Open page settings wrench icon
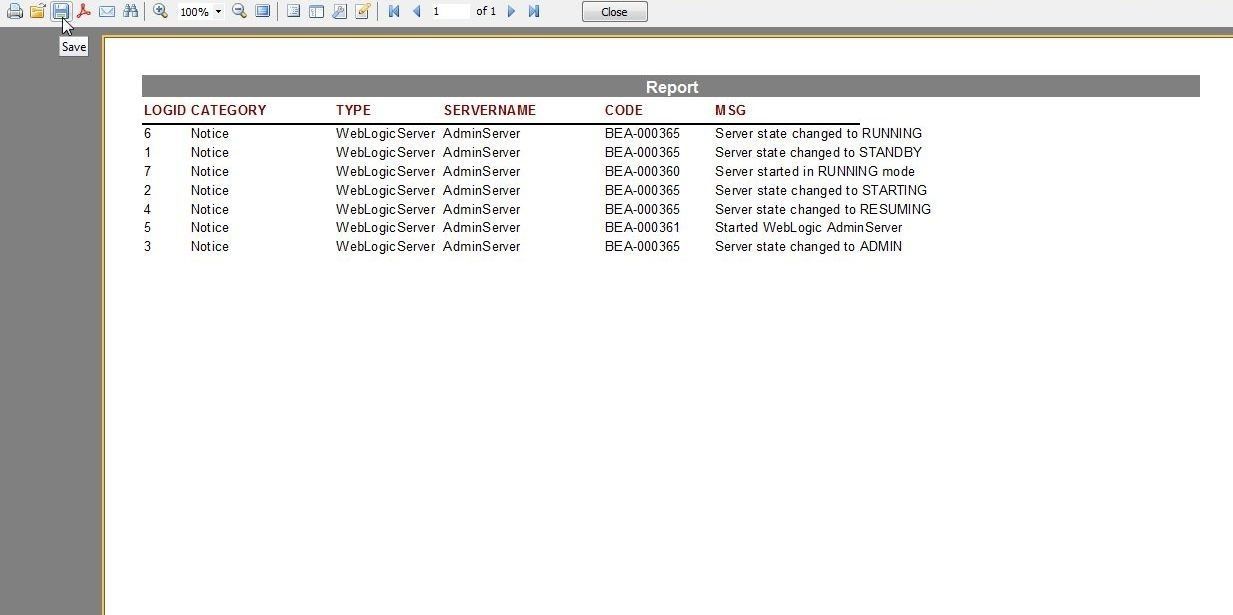The height and width of the screenshot is (615, 1233). (x=339, y=12)
